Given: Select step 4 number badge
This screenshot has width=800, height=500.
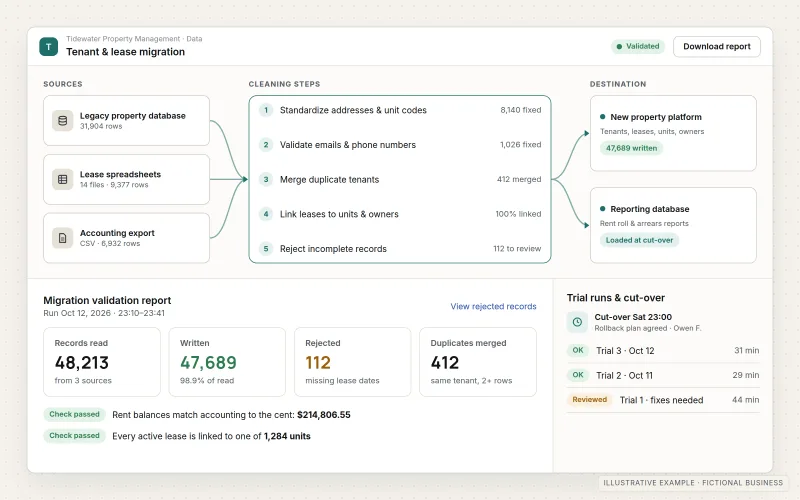Looking at the screenshot, I should tap(266, 214).
